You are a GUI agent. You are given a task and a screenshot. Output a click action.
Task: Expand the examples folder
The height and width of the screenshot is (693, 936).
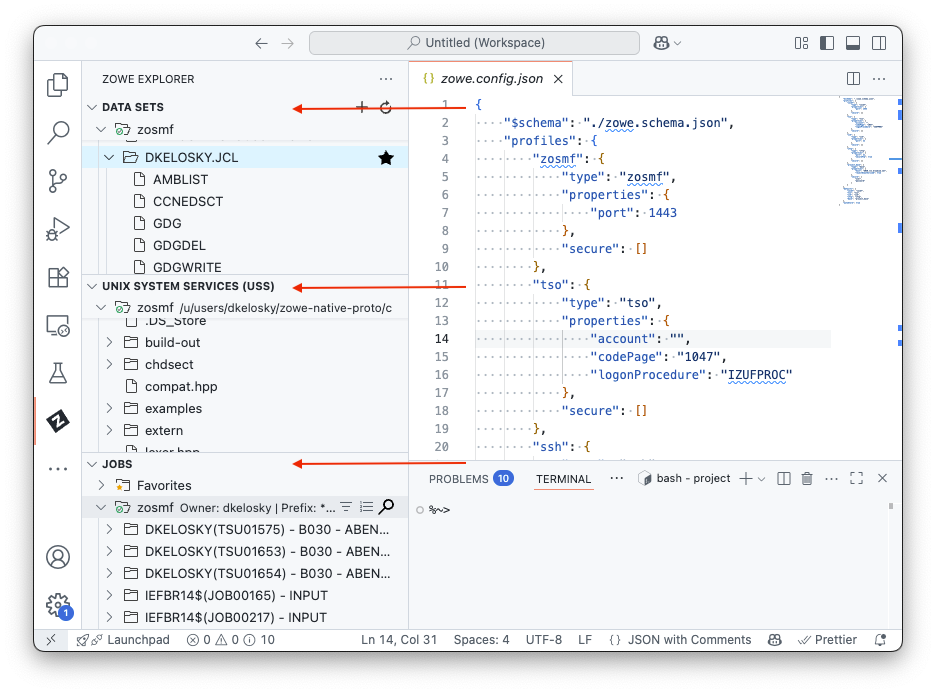pyautogui.click(x=109, y=408)
